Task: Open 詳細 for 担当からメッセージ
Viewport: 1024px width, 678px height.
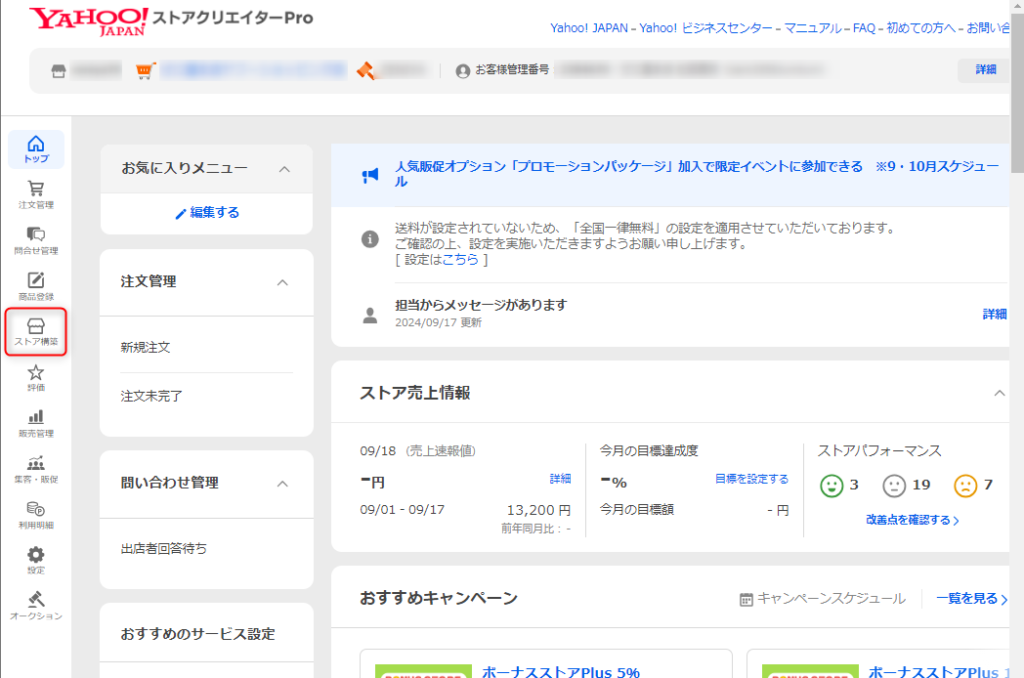Action: [x=995, y=314]
